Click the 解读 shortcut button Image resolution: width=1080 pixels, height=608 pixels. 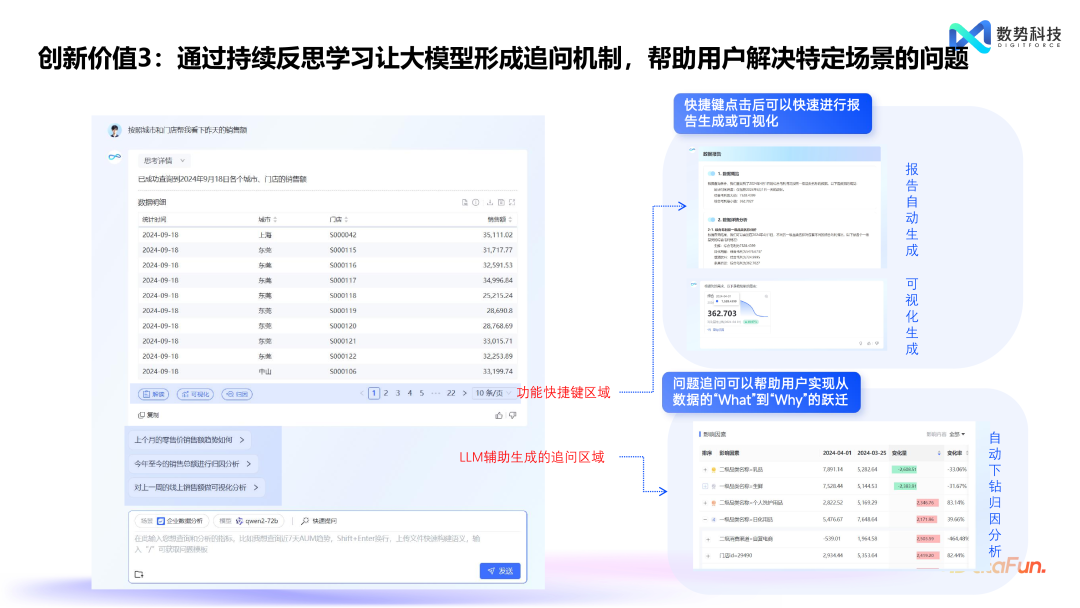point(154,394)
